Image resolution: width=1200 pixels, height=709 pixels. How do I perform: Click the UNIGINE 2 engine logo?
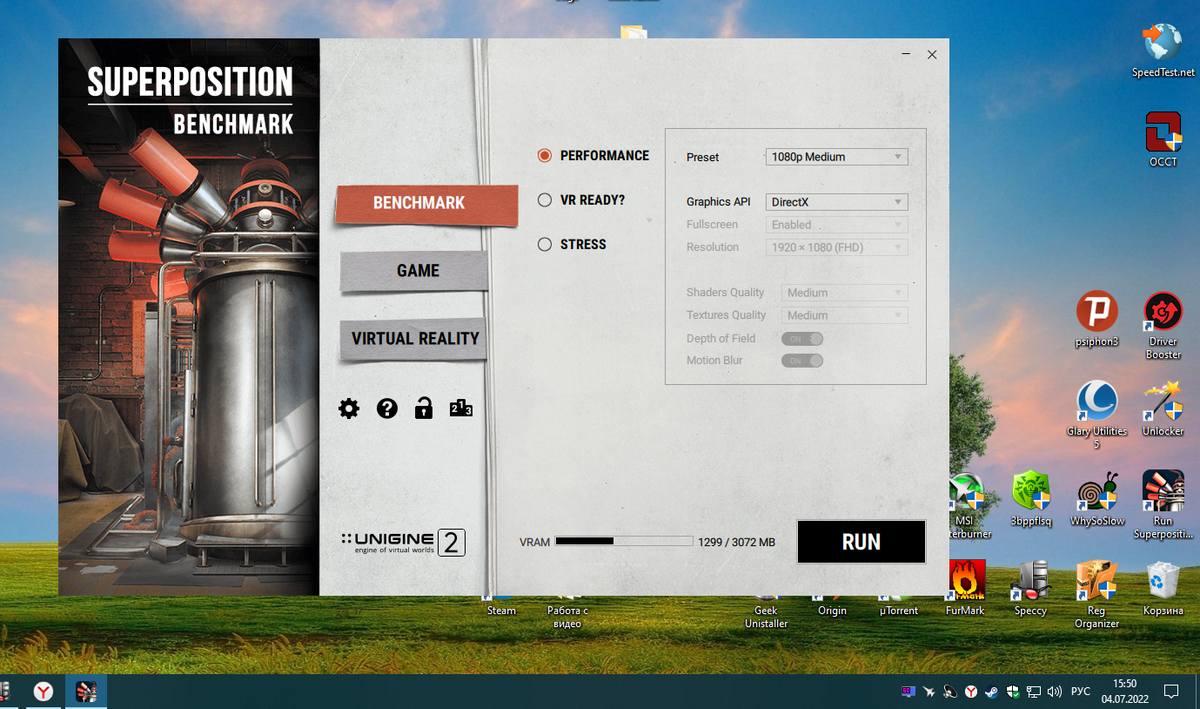(402, 543)
